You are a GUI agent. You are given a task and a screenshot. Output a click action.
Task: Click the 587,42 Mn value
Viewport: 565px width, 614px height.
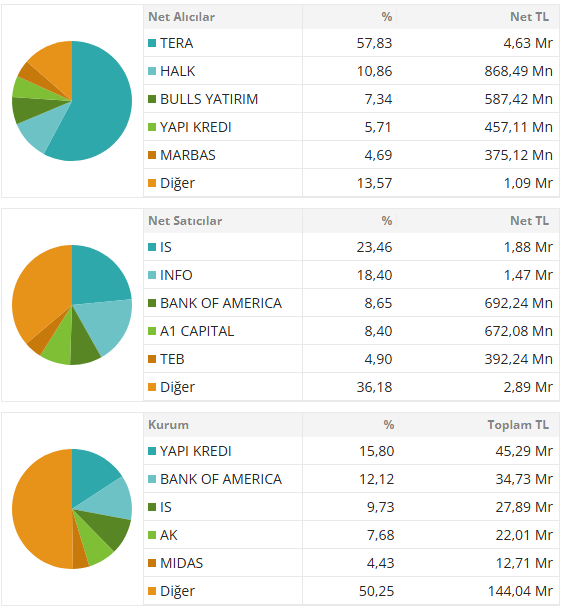[x=519, y=99]
